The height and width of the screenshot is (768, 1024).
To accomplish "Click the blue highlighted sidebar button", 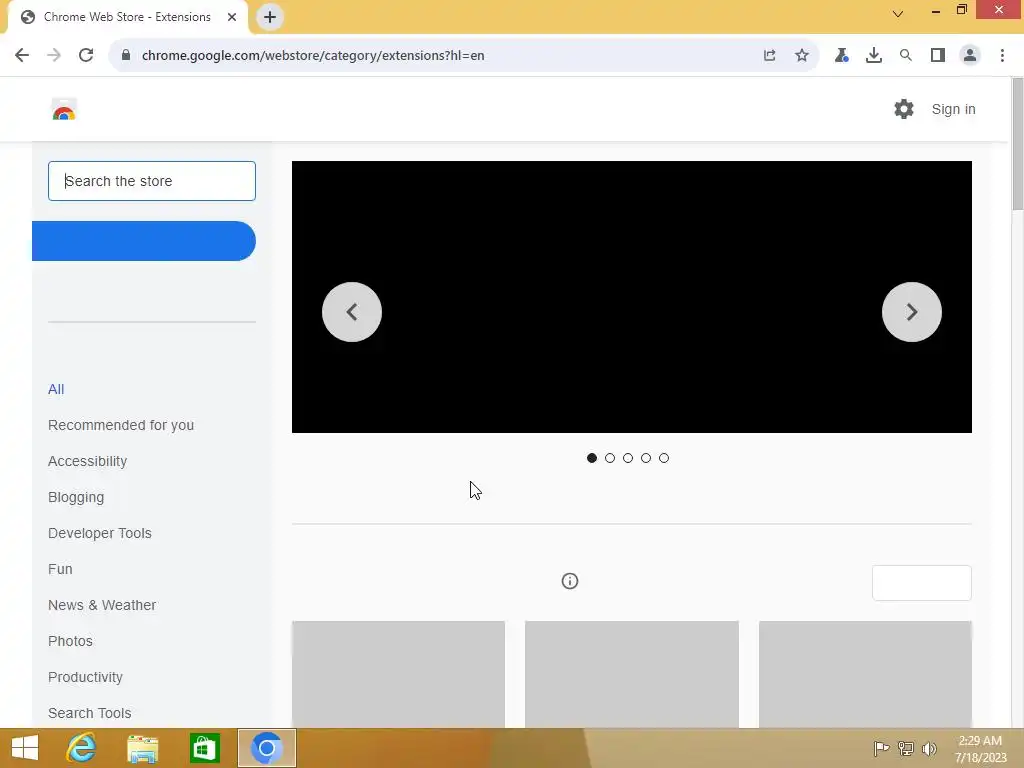I will click(x=144, y=241).
